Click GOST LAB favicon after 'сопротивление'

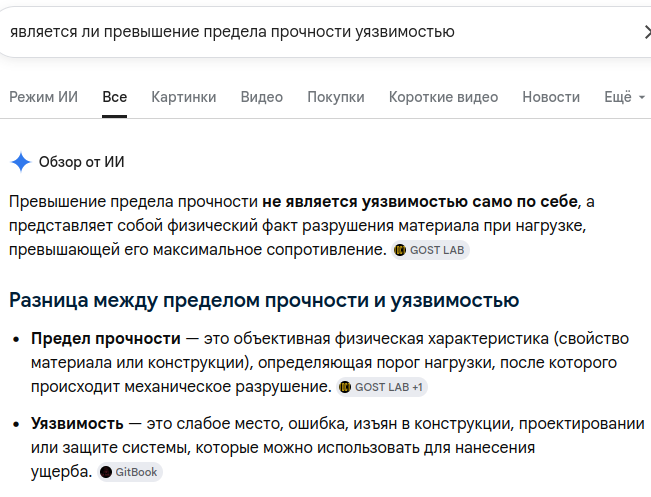(400, 250)
